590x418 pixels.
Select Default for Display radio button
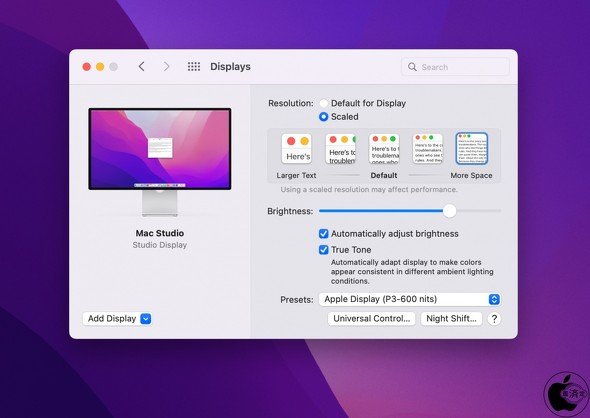coord(323,103)
